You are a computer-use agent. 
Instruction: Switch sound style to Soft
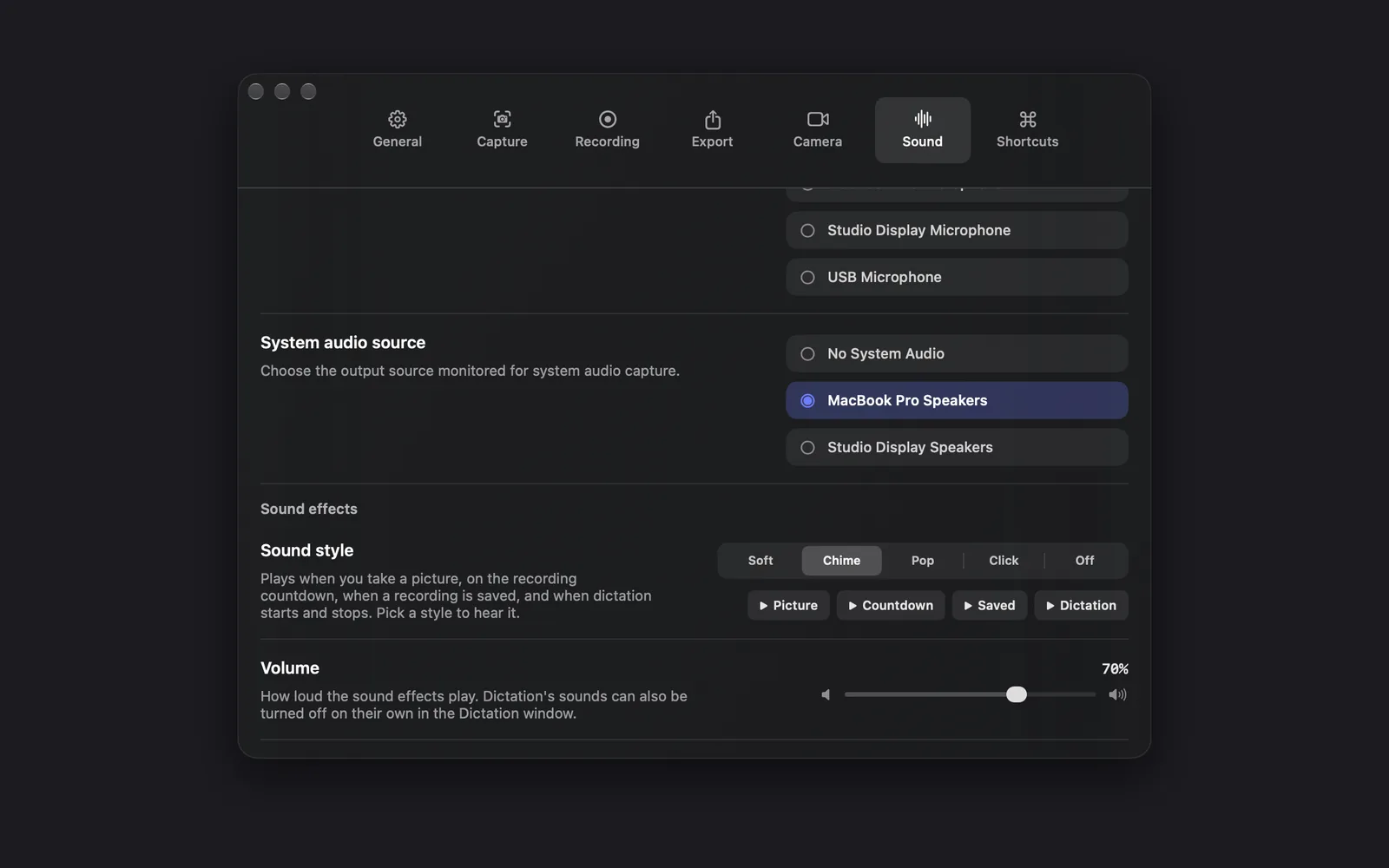760,561
